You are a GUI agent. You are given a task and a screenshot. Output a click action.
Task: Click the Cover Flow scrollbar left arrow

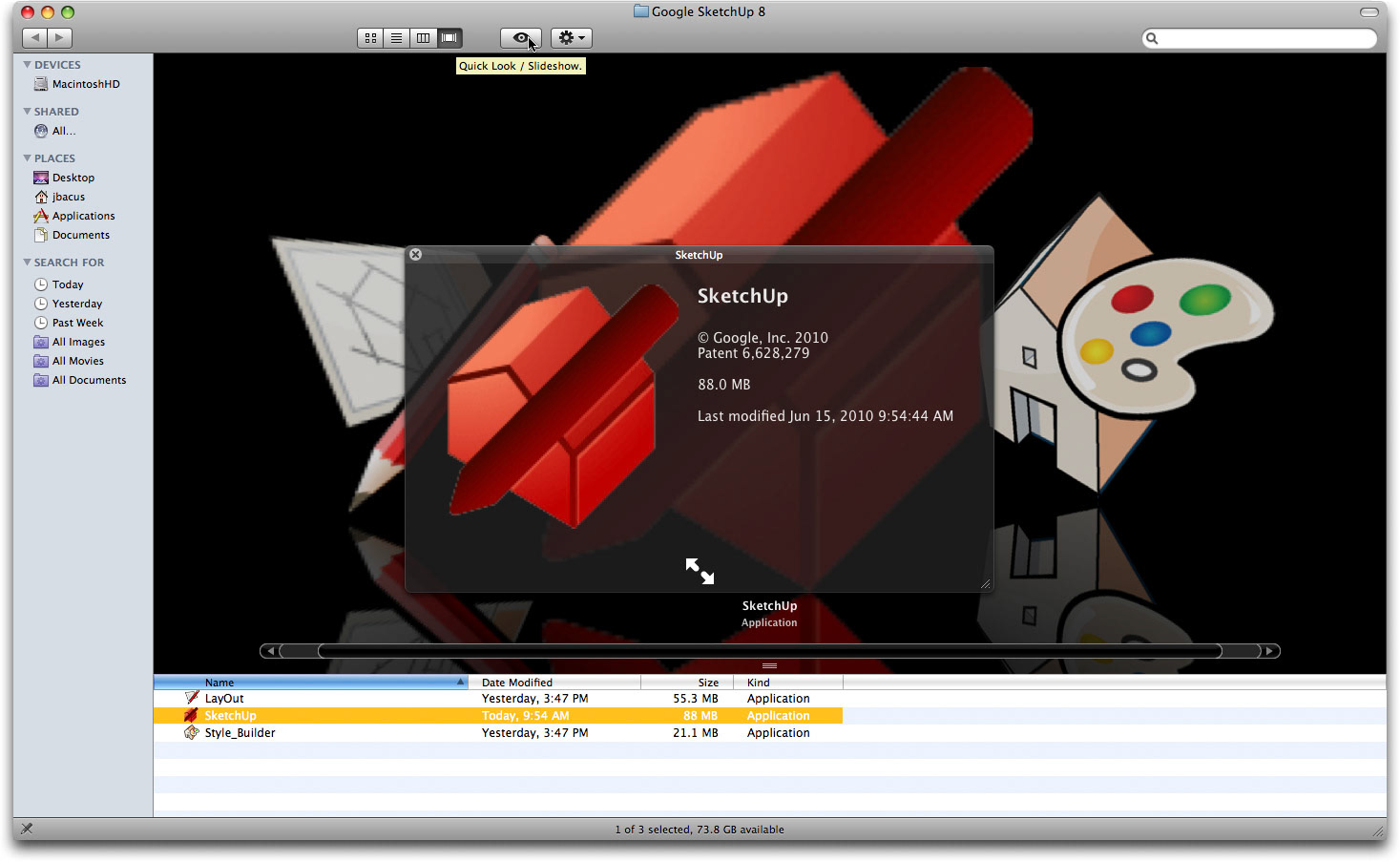tap(271, 651)
